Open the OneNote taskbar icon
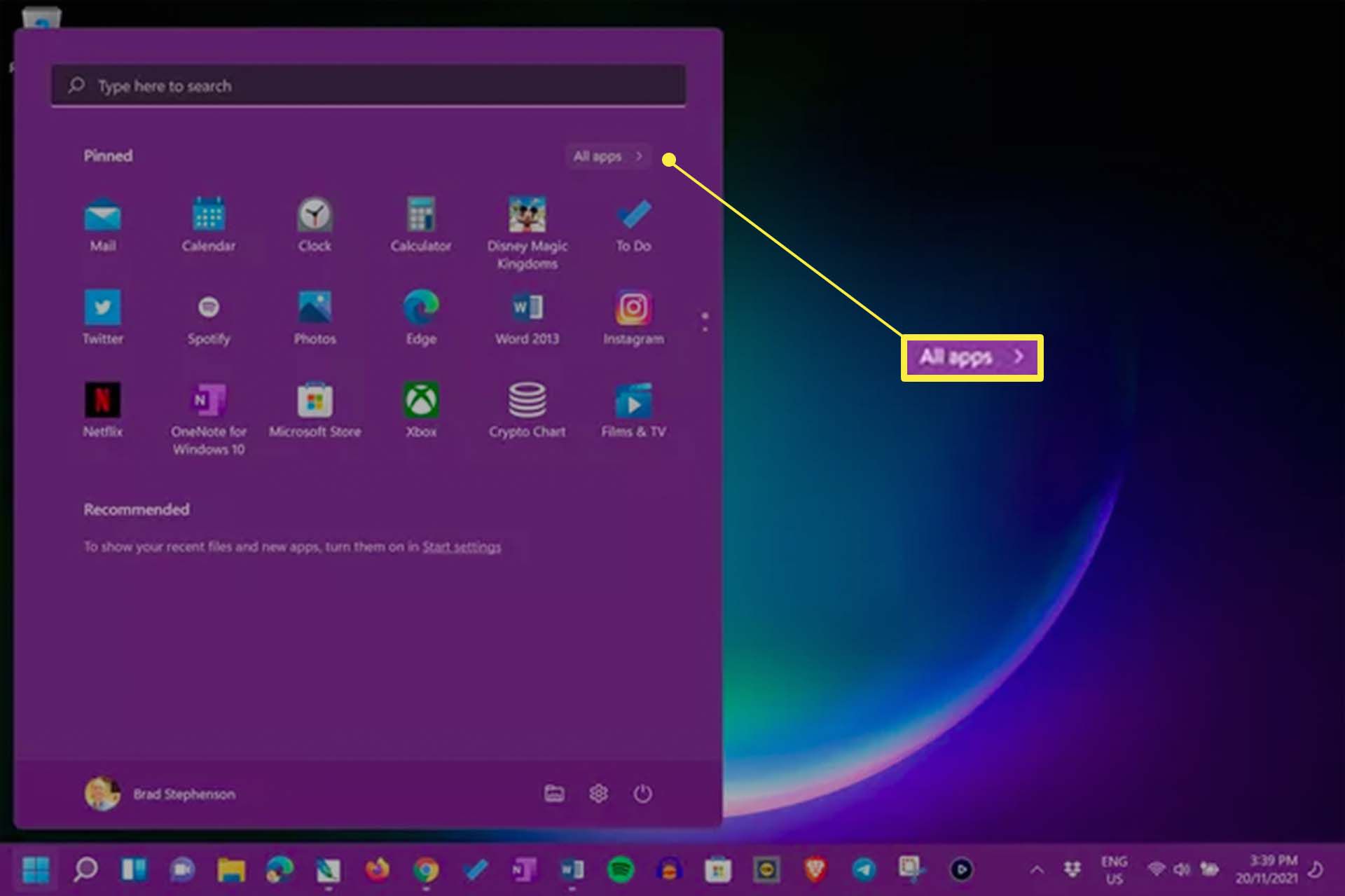The width and height of the screenshot is (1345, 896). pyautogui.click(x=523, y=870)
